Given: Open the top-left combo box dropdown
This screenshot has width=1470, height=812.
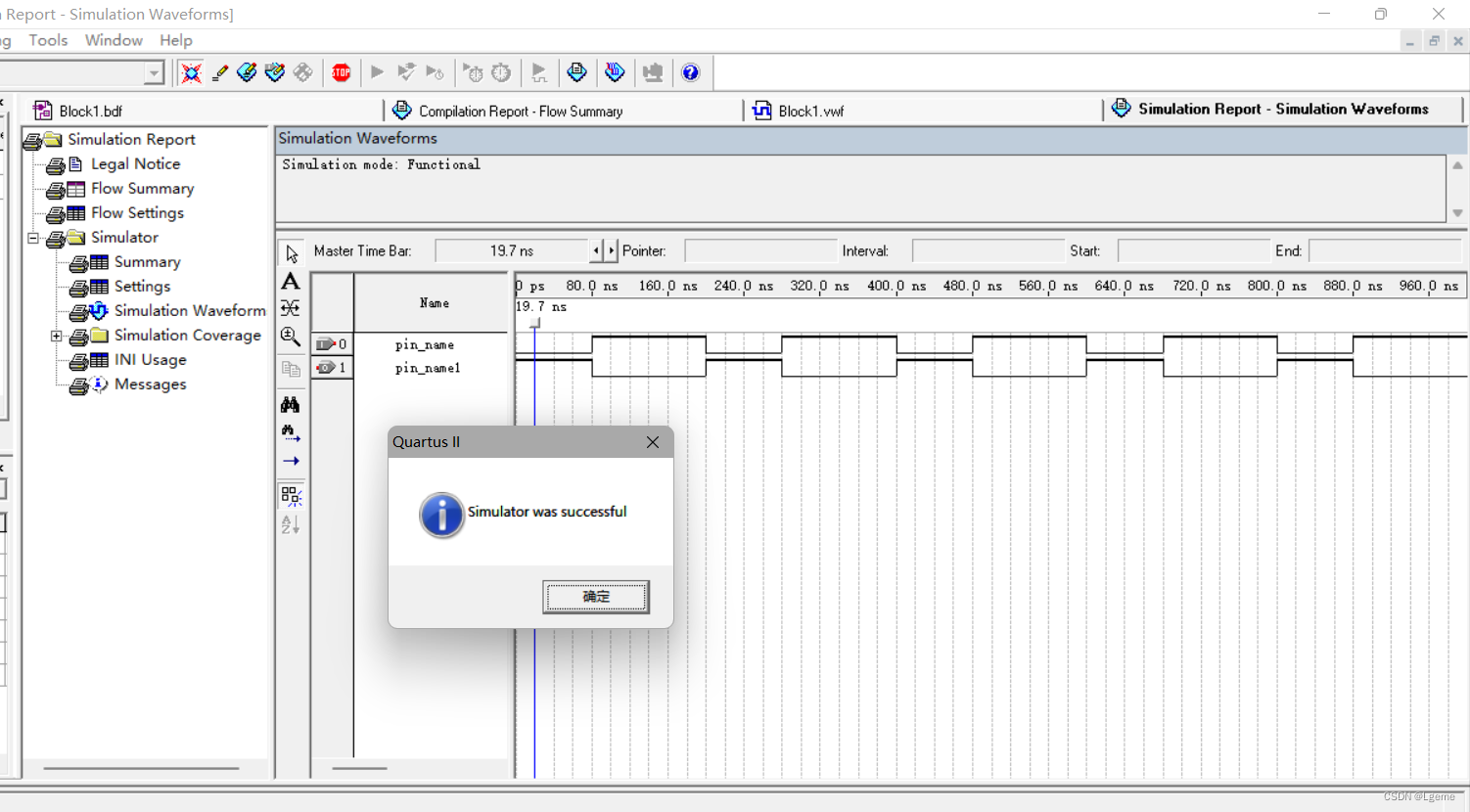Looking at the screenshot, I should pos(154,72).
